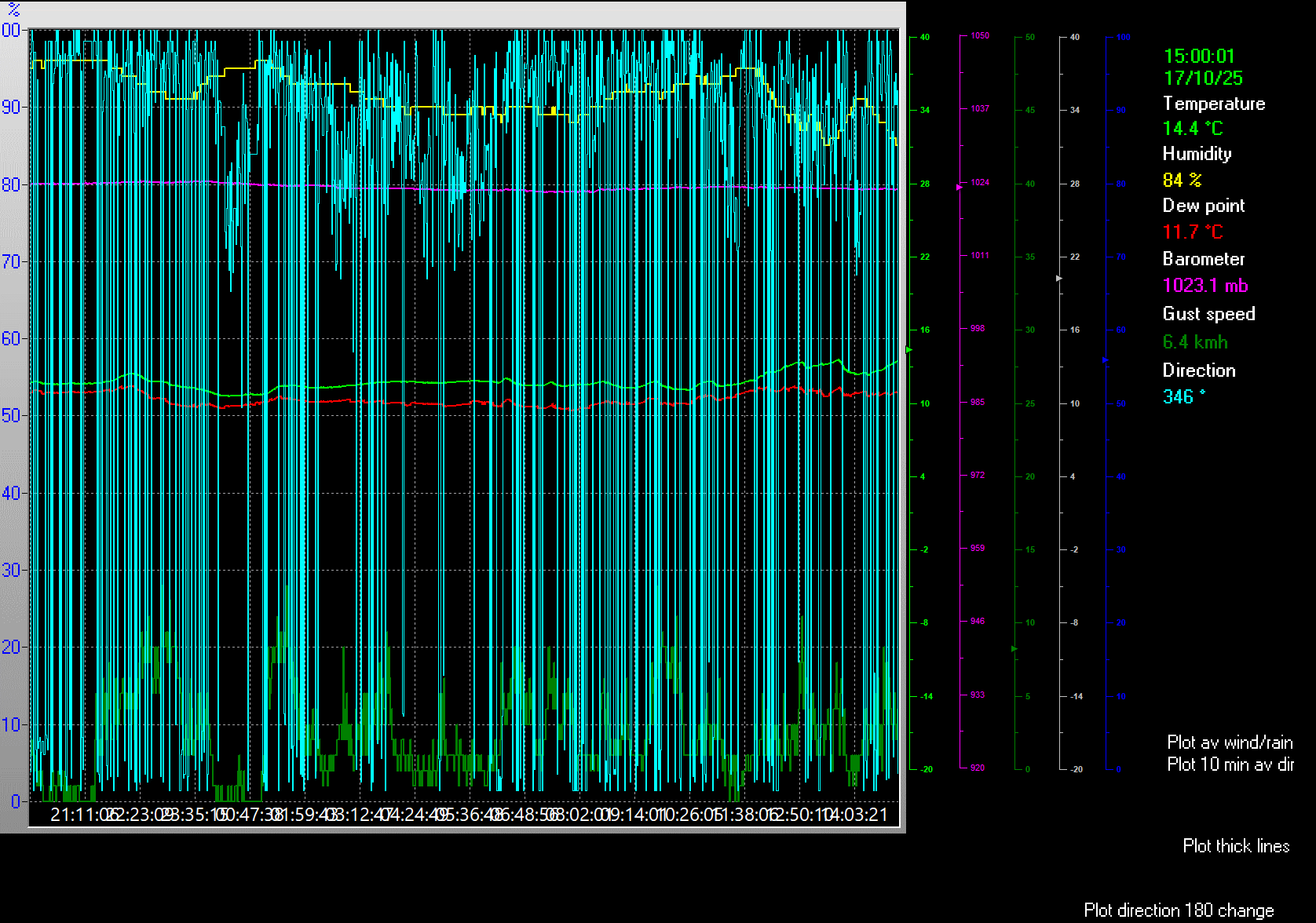
Task: Click the Direction label
Action: pos(1198,370)
